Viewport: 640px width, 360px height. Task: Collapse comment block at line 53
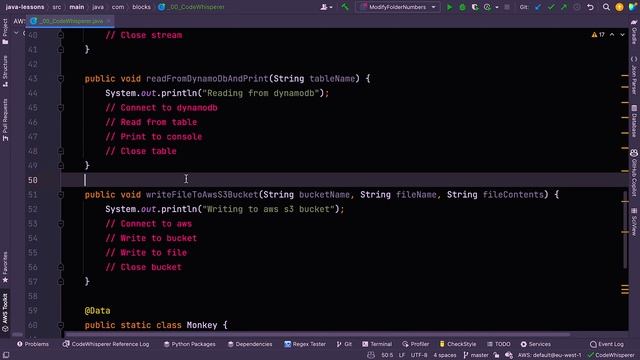point(60,224)
